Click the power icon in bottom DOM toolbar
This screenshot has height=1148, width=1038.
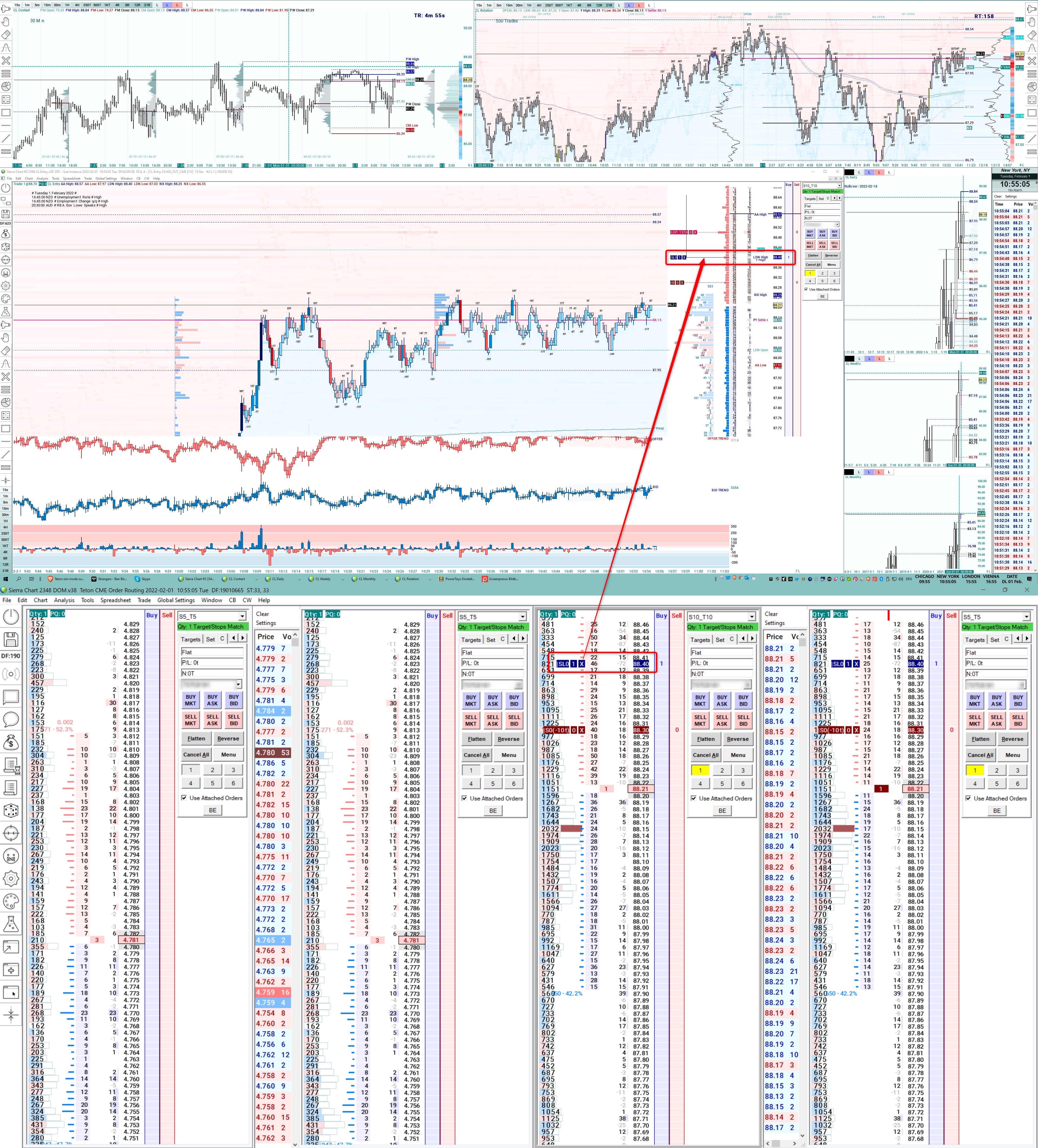click(11, 616)
